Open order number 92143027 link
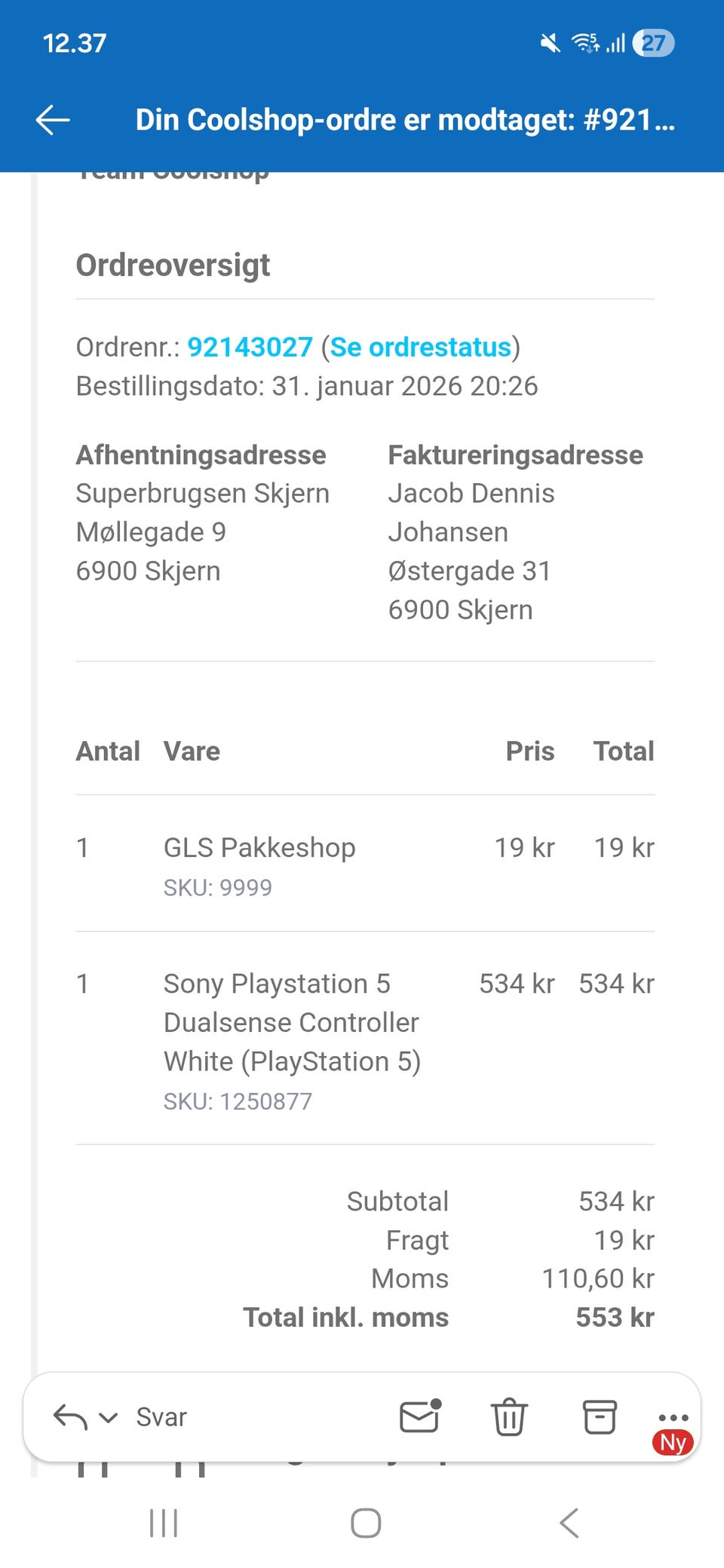The width and height of the screenshot is (724, 1568). tap(250, 347)
